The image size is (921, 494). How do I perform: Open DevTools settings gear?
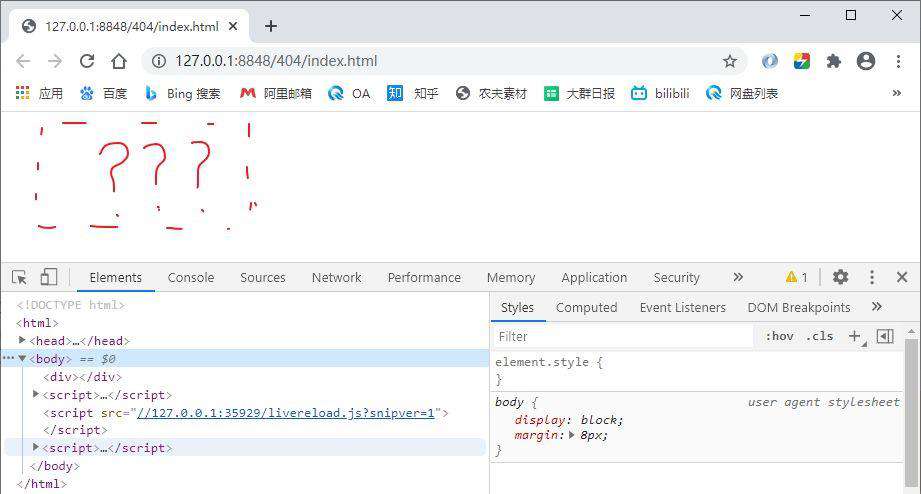[x=841, y=277]
